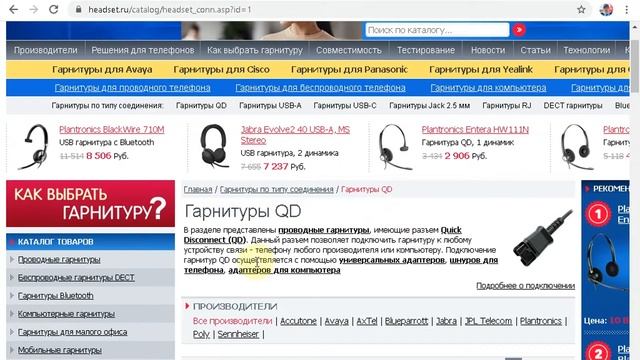Screen dimensions: 640x360
Task: Select Гарнитуры для Cisco
Action: click(x=221, y=69)
